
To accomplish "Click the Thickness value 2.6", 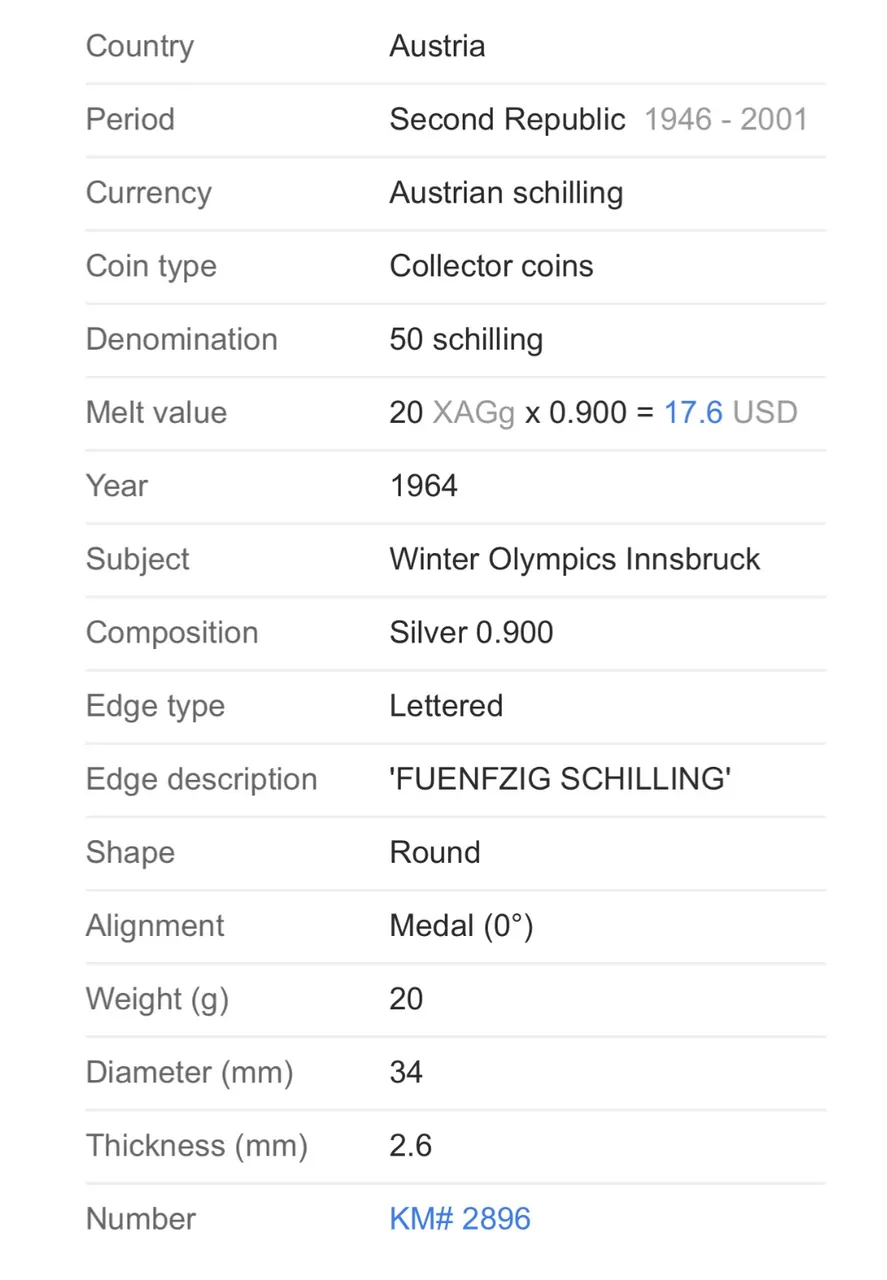I will tap(411, 1146).
